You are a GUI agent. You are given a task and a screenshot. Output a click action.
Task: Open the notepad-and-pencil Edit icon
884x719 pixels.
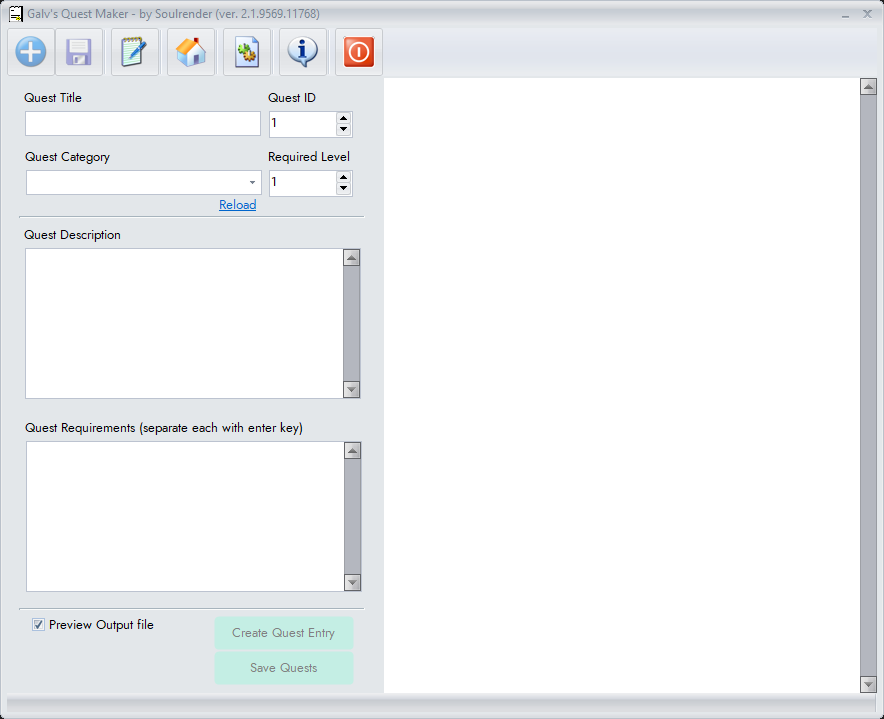[135, 52]
